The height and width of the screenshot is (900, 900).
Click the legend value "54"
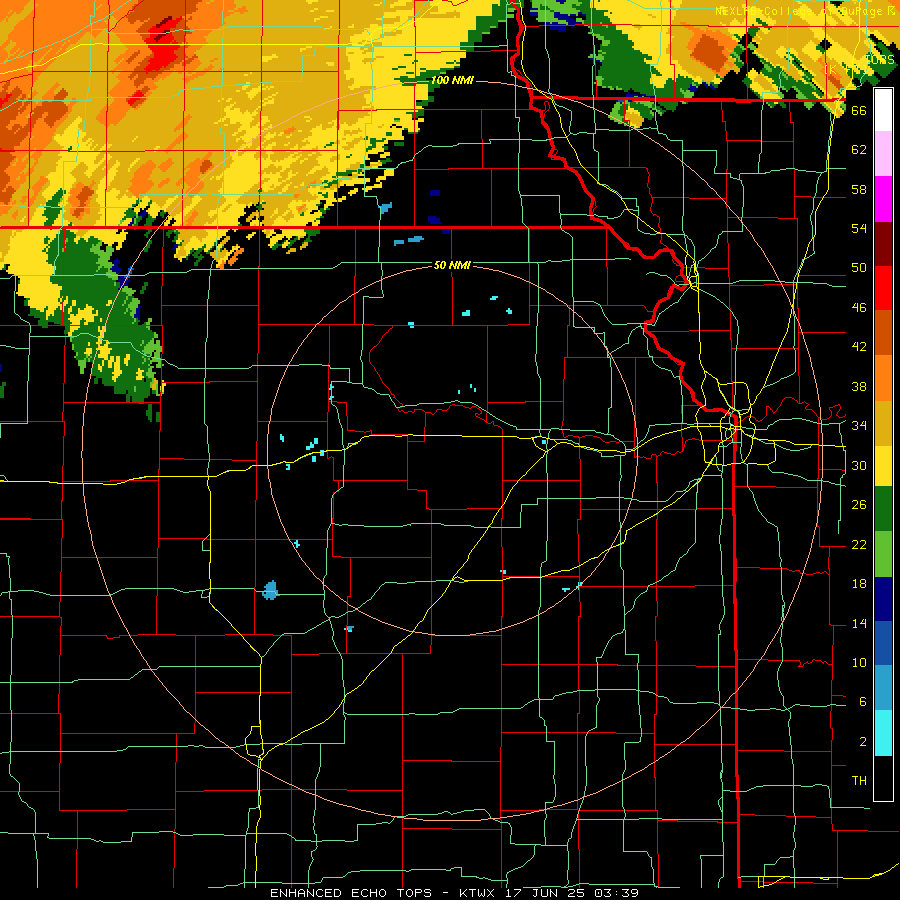[x=859, y=228]
